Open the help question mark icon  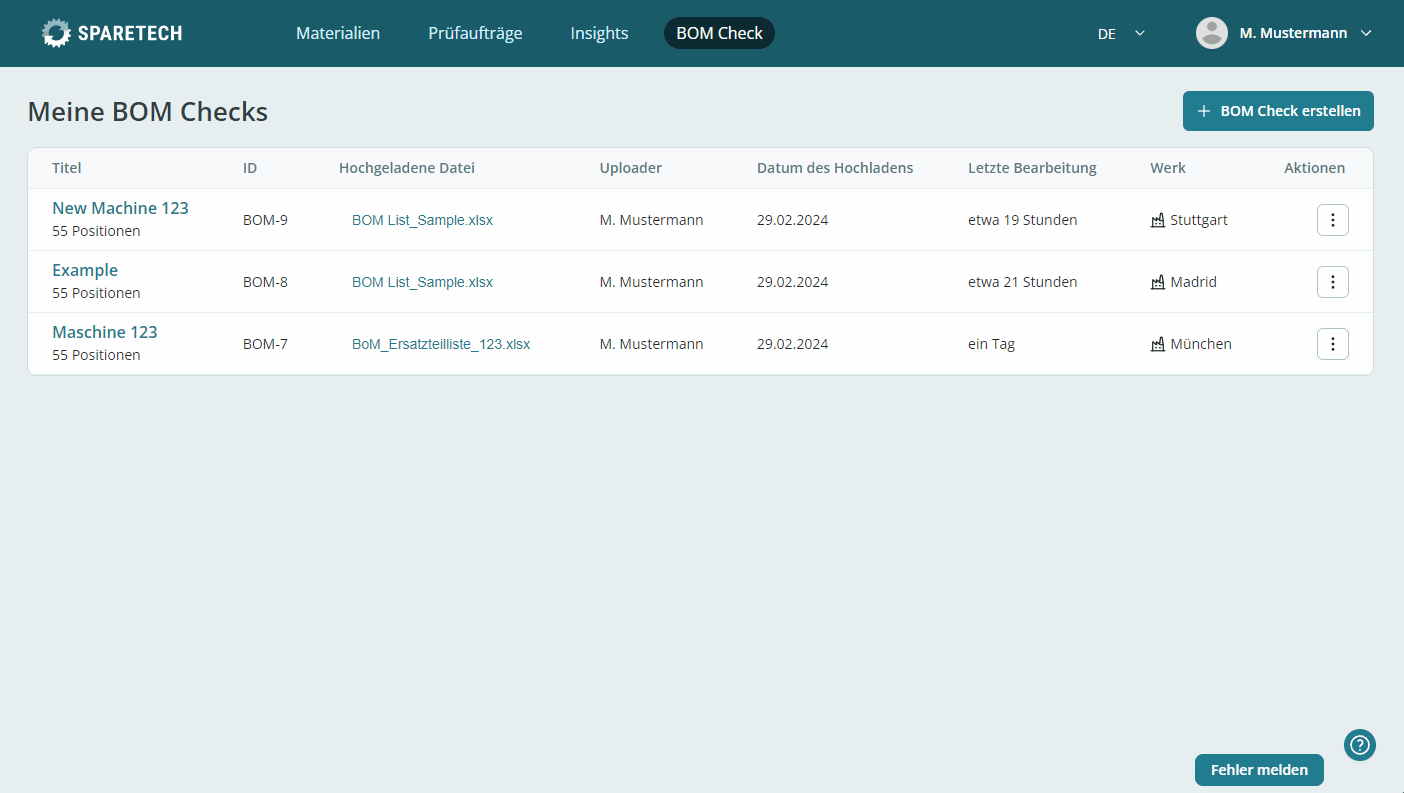coord(1359,745)
